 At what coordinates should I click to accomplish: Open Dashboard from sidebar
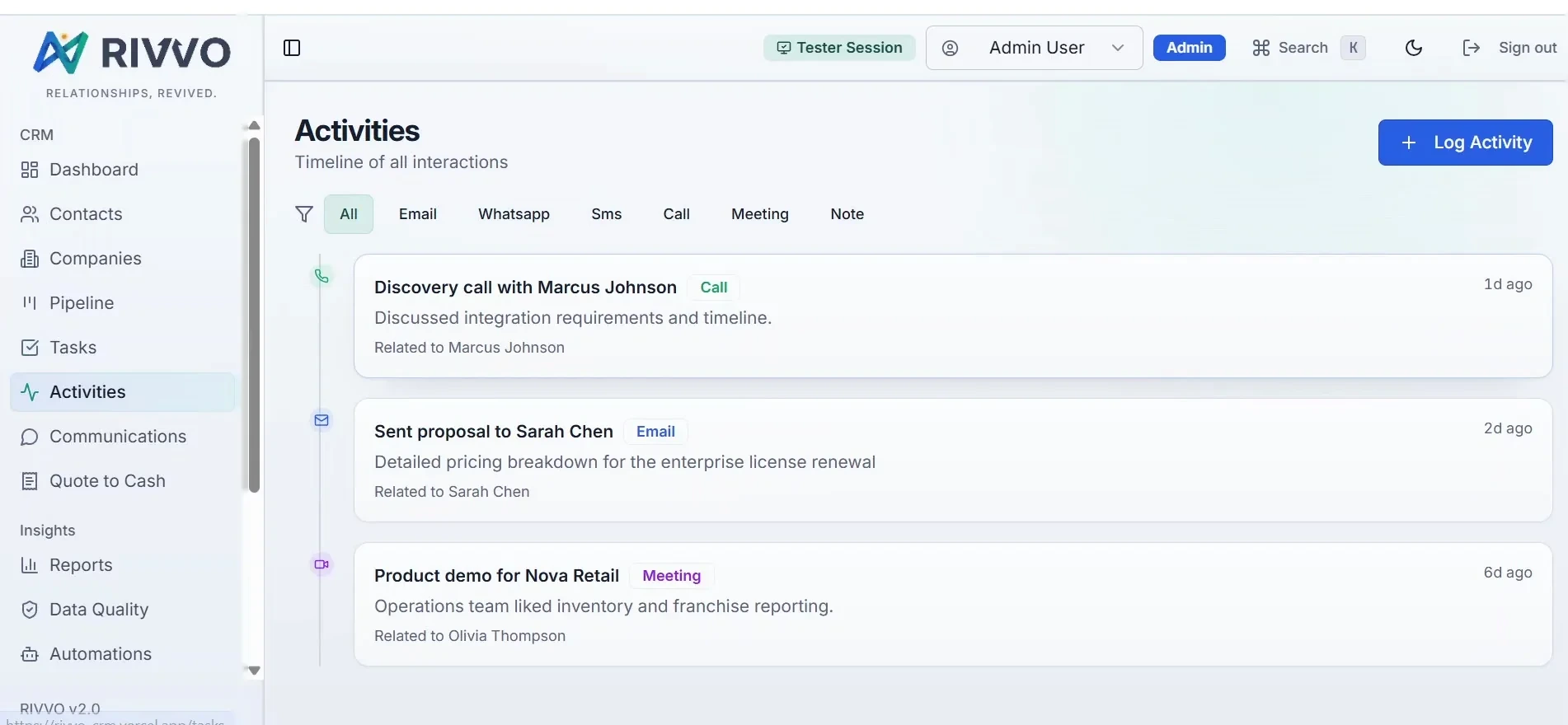click(x=123, y=170)
